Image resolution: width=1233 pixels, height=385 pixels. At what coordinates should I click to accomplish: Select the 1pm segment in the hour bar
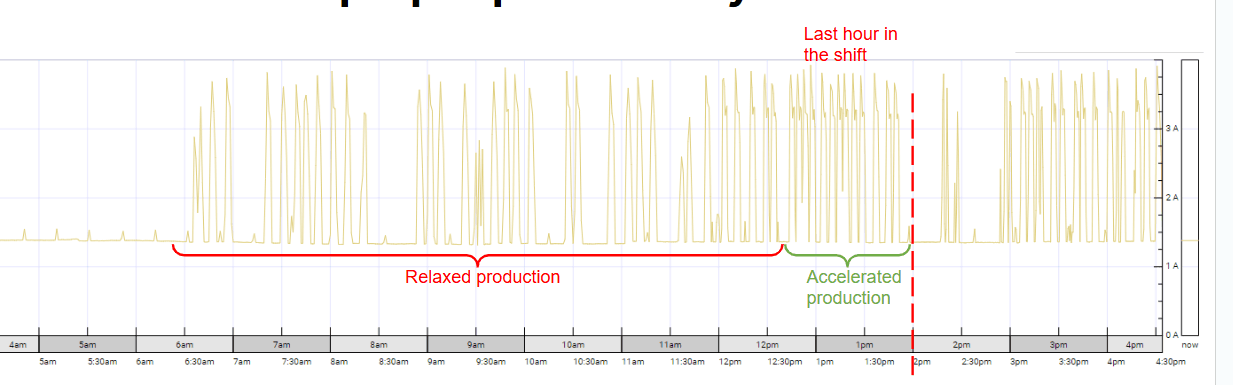tap(864, 344)
